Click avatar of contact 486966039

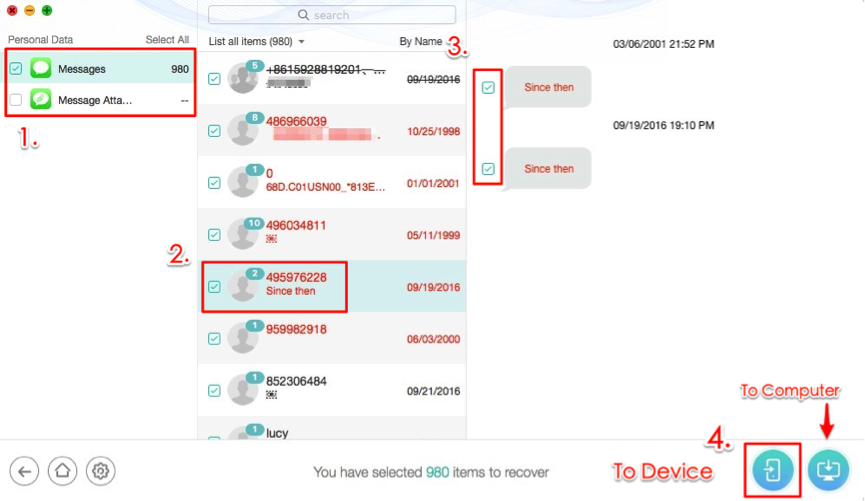(x=243, y=130)
